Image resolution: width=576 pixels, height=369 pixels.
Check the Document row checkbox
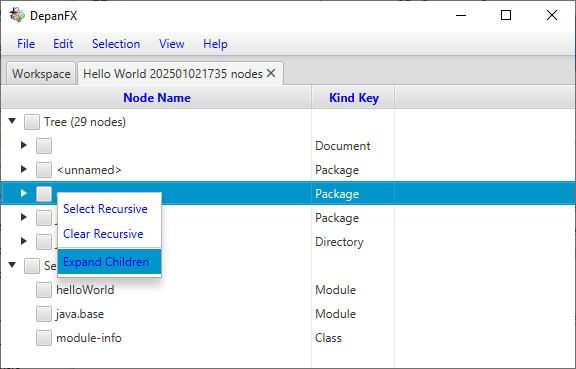[x=44, y=146]
